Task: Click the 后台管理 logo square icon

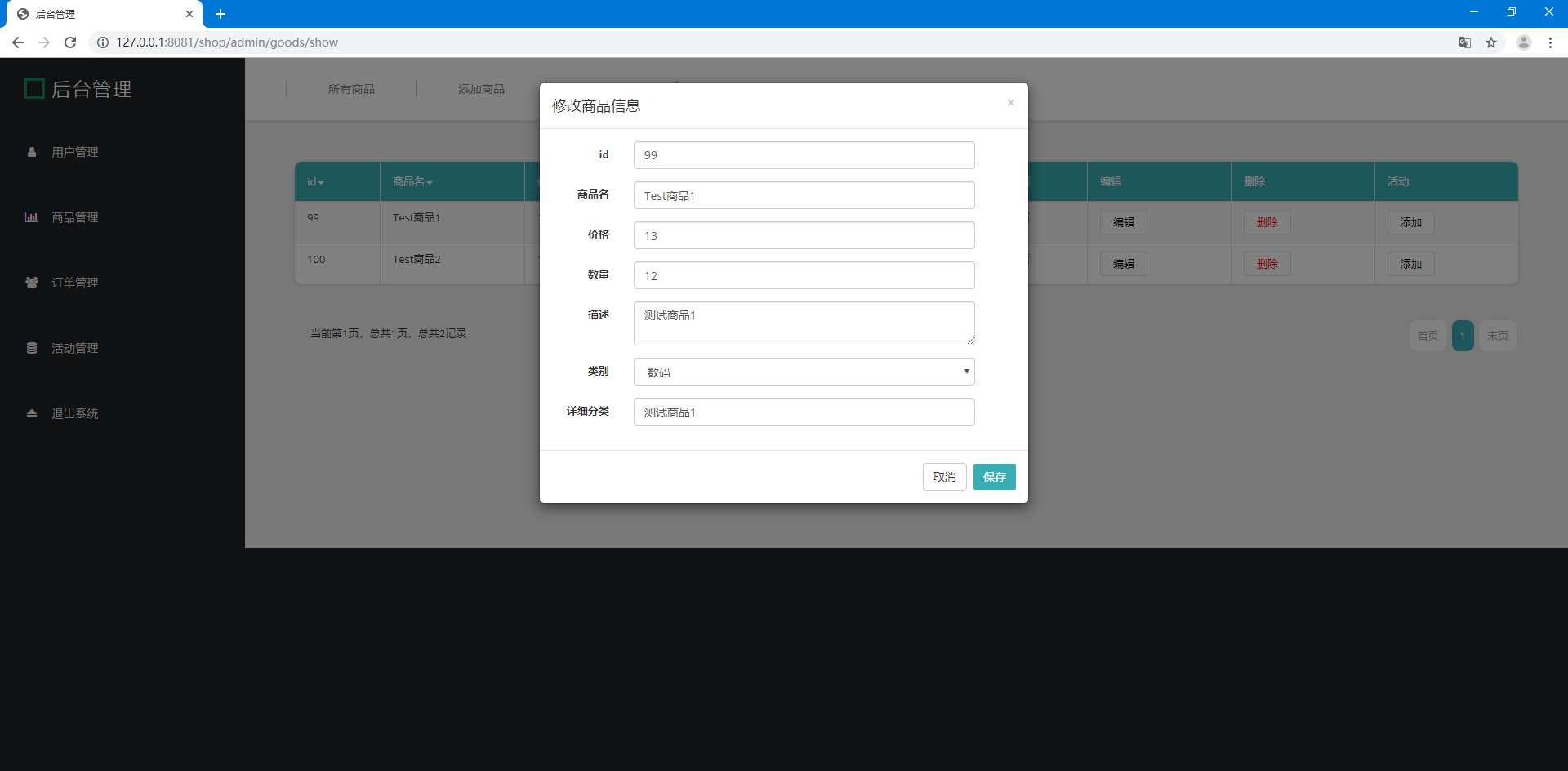Action: click(x=34, y=88)
